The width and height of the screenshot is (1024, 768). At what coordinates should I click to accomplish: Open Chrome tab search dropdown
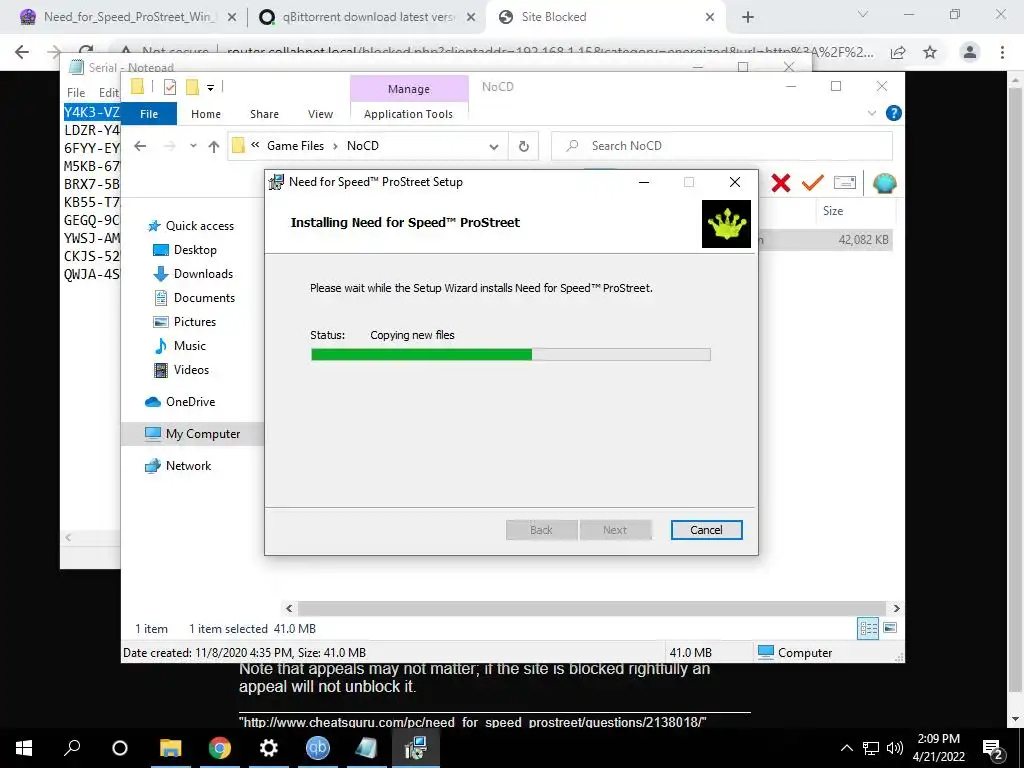click(863, 14)
